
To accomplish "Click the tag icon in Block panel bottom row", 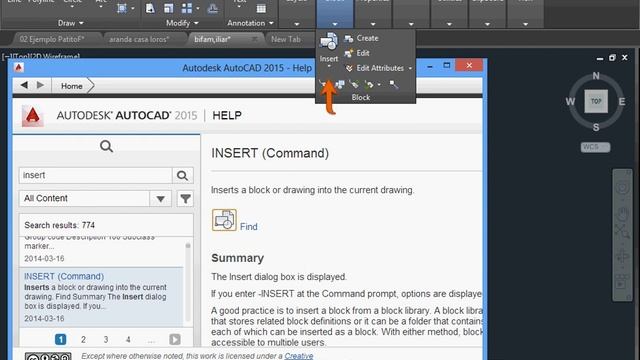I will (354, 84).
